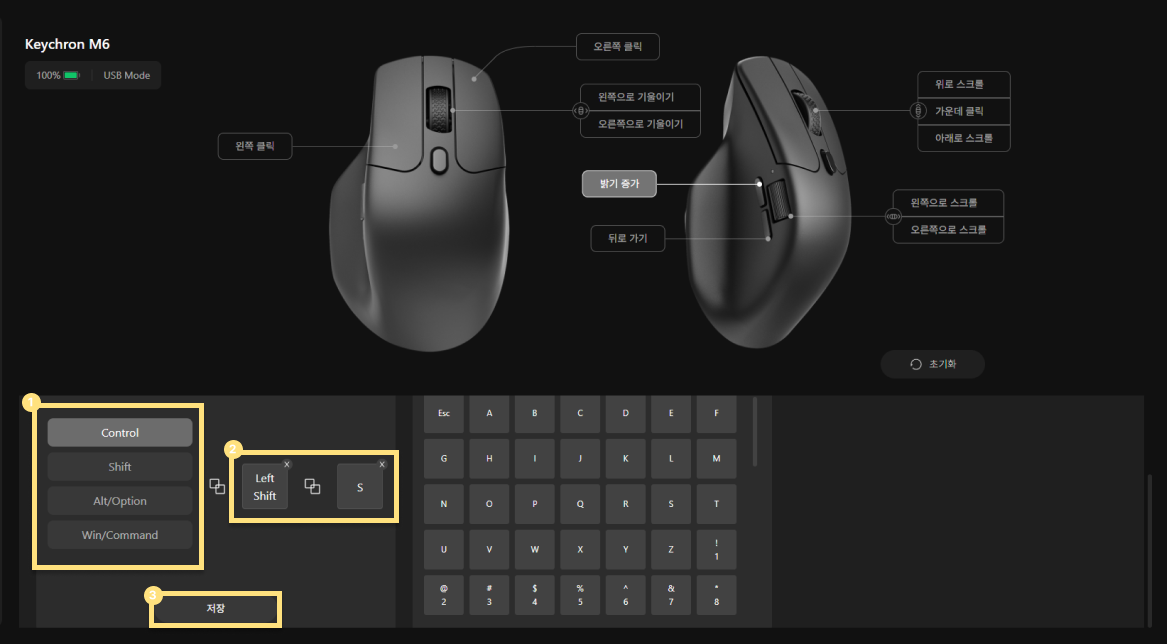Toggle the Control modifier
1167x644 pixels.
coord(120,433)
